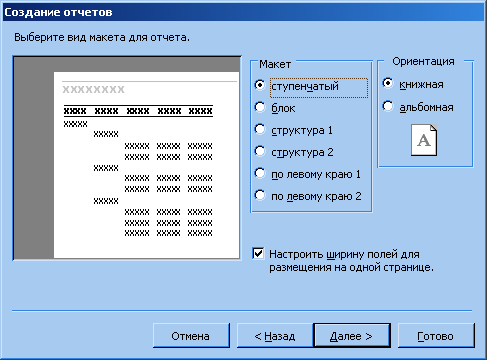Select структура 2 layout
Image resolution: width=487 pixels, height=360 pixels.
pyautogui.click(x=260, y=151)
